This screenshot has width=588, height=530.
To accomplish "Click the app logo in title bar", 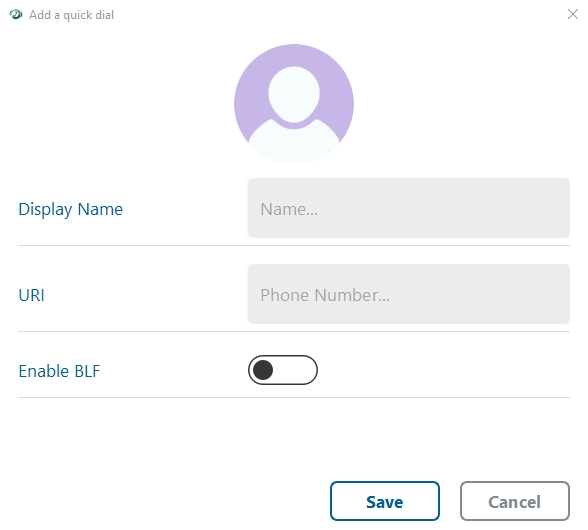I will 16,14.
